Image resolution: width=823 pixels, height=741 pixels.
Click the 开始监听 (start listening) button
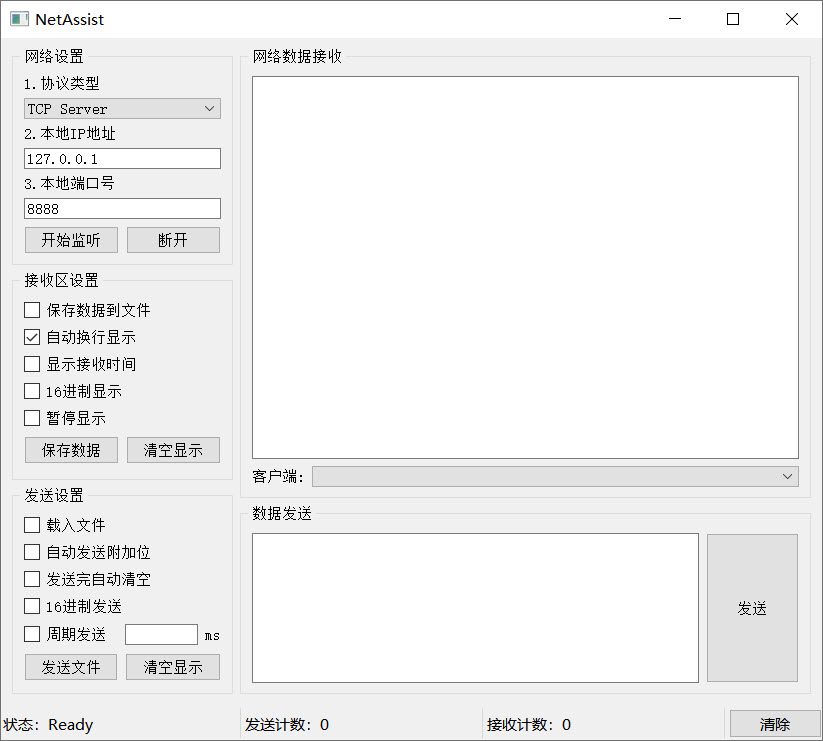pos(71,240)
